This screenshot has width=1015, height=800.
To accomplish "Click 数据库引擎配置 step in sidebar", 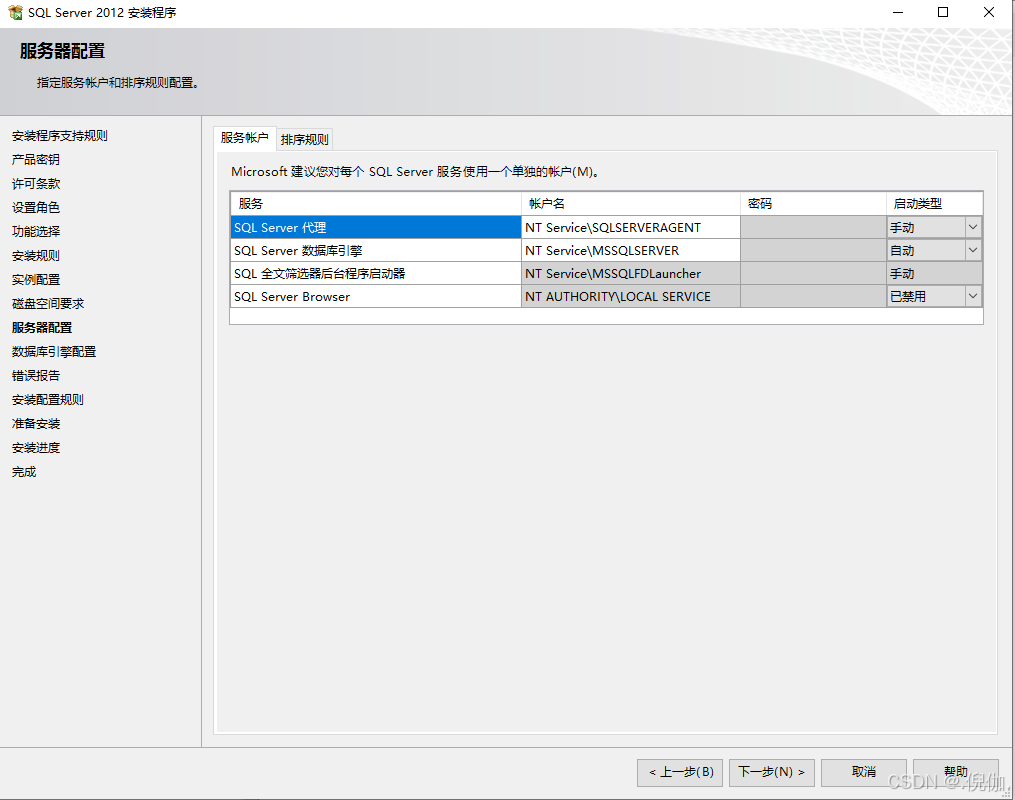I will pos(54,351).
